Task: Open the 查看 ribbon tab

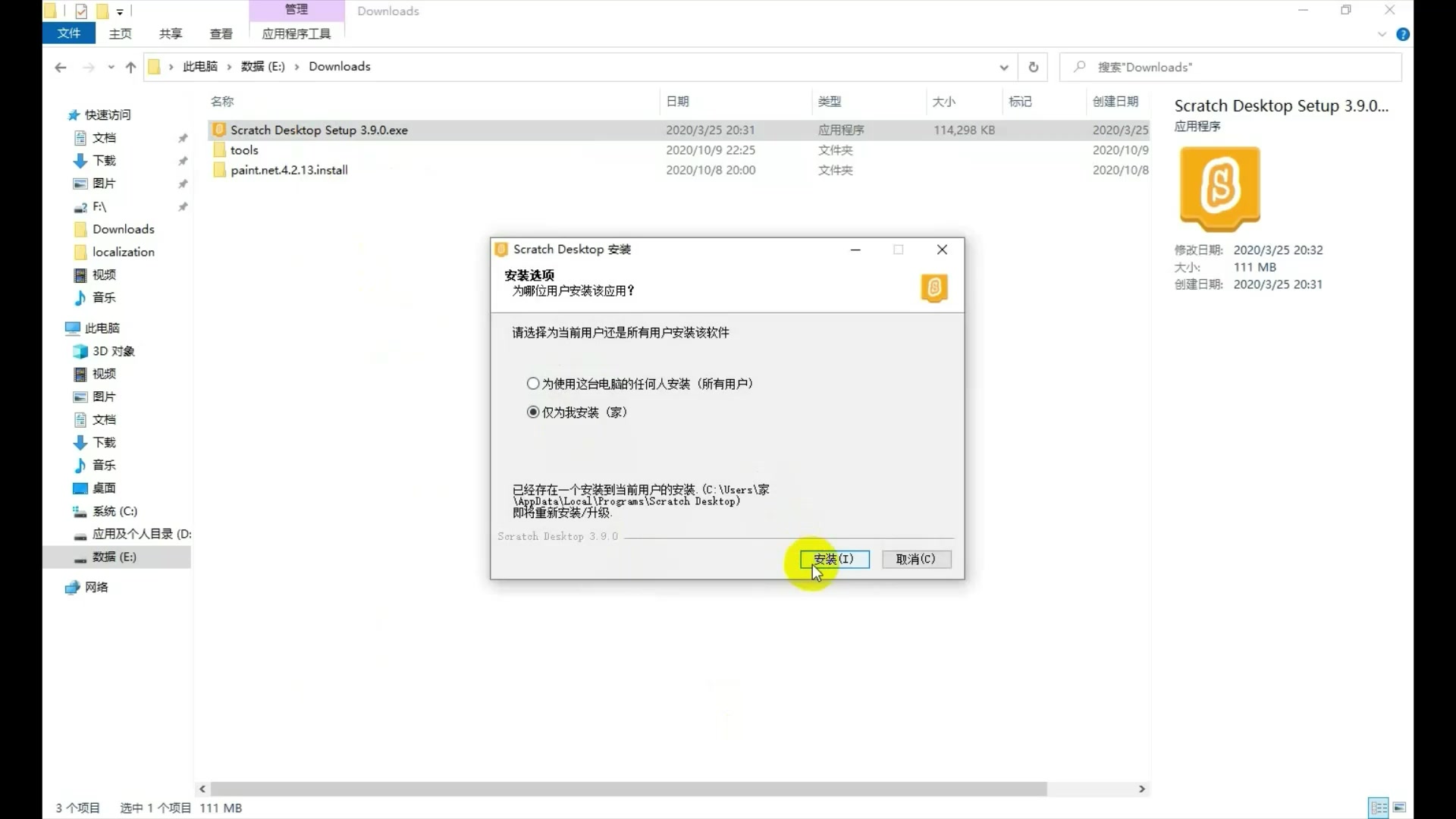Action: pyautogui.click(x=221, y=34)
